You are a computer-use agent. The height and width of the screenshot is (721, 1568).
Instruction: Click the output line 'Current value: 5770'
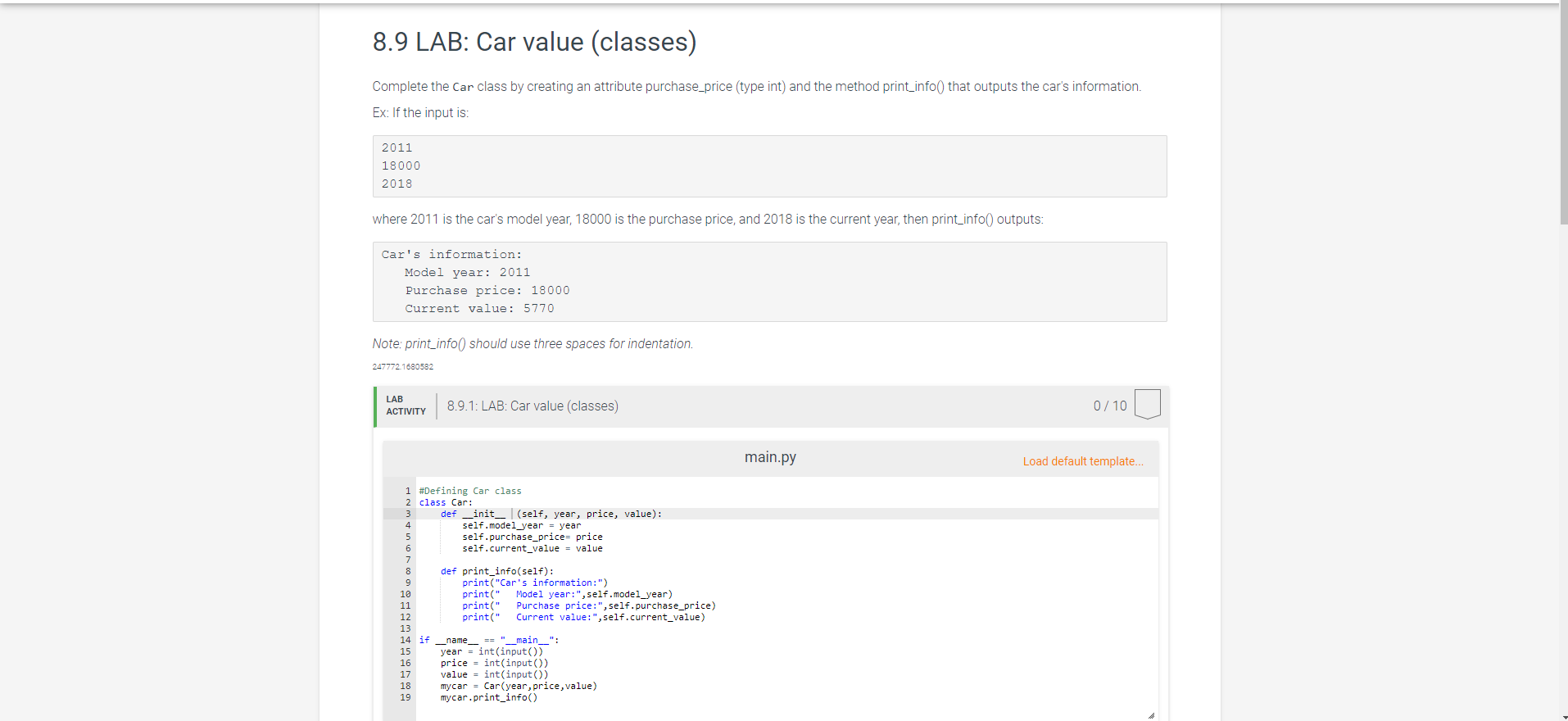(479, 309)
